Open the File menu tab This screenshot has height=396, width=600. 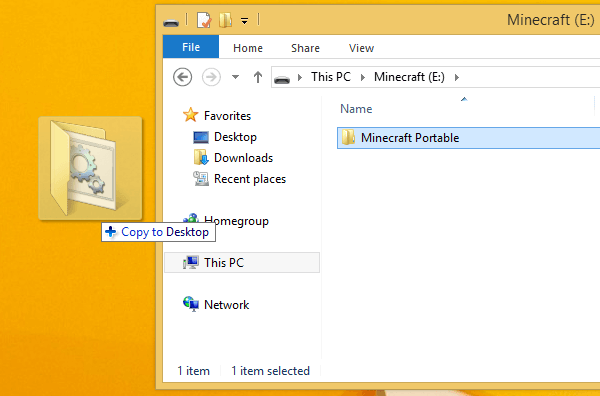(191, 47)
